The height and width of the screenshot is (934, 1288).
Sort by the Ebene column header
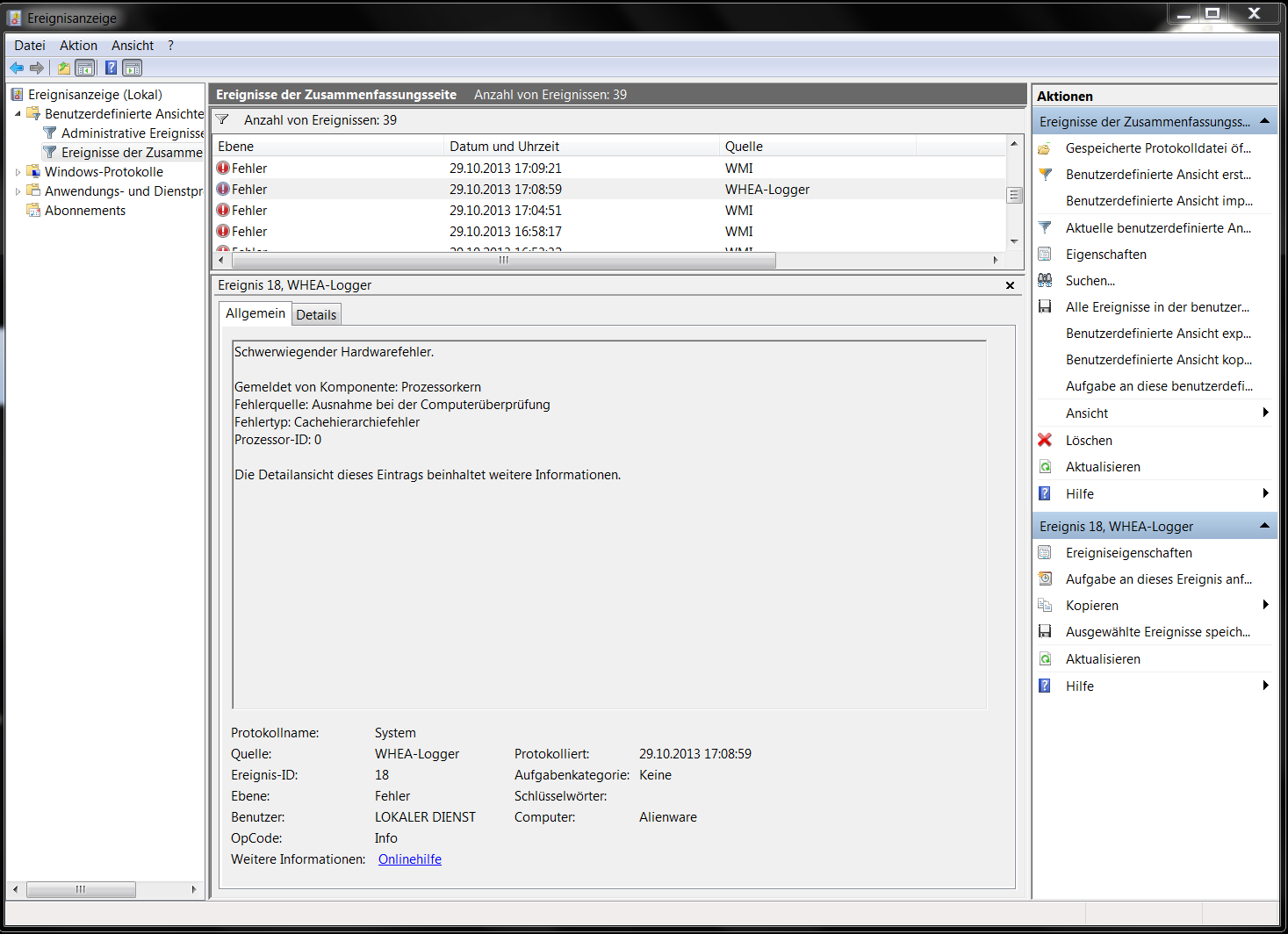click(x=329, y=147)
